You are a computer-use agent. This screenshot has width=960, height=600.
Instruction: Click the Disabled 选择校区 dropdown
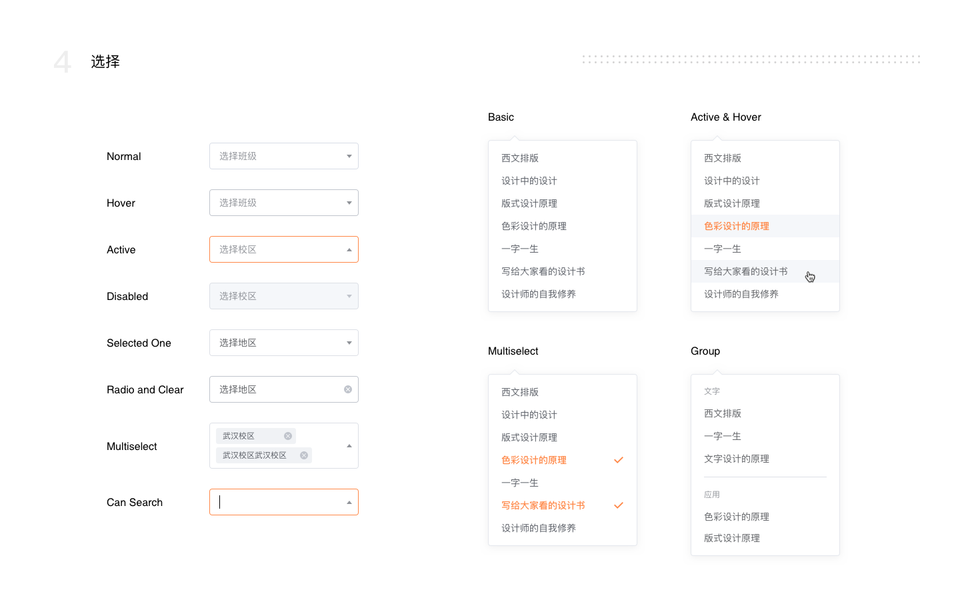click(283, 296)
